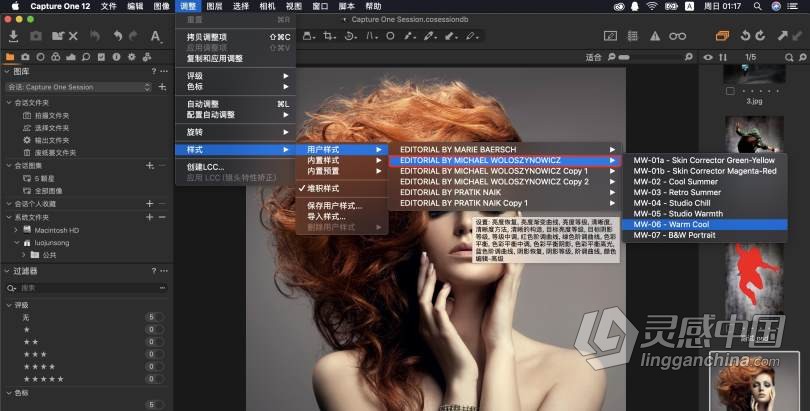Open the 图层 menu in menu bar

pos(214,6)
